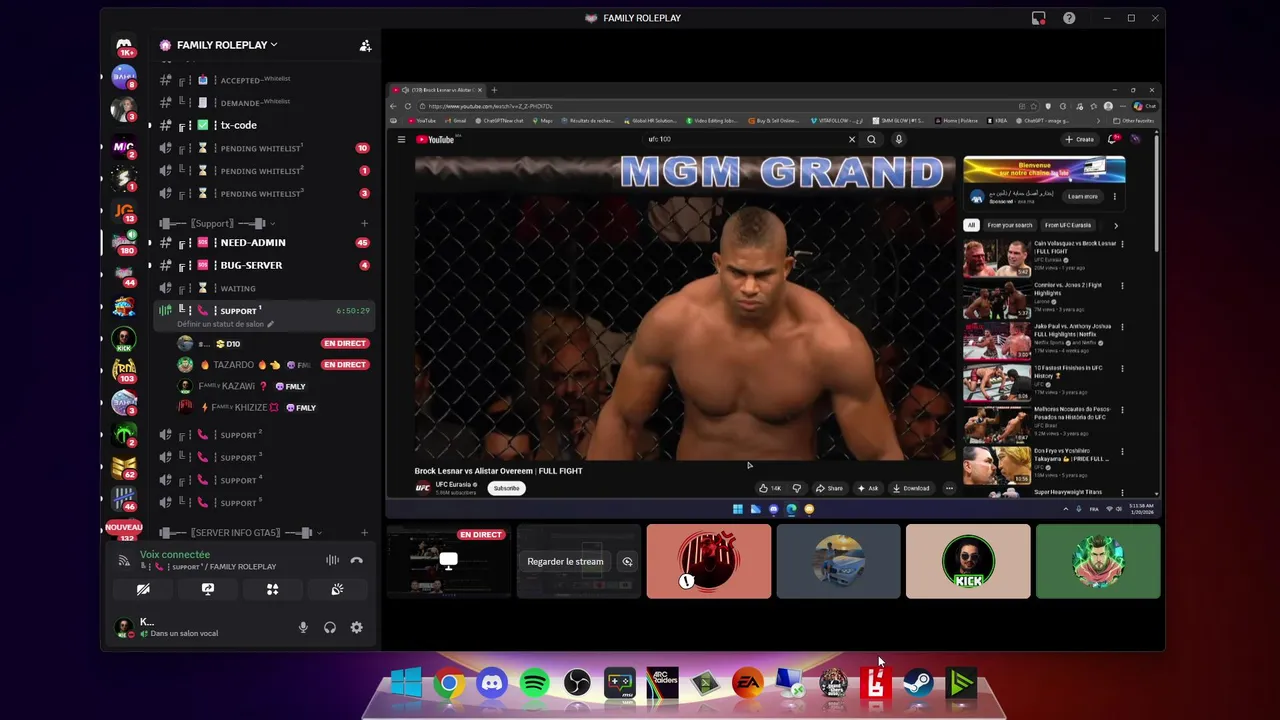Select server icon with 103 badge

click(x=124, y=371)
